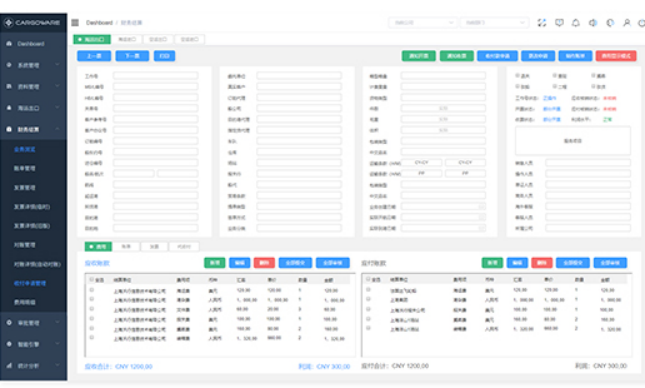Toggle fullscreen mode from the top bar
The image size is (645, 388).
click(x=542, y=23)
